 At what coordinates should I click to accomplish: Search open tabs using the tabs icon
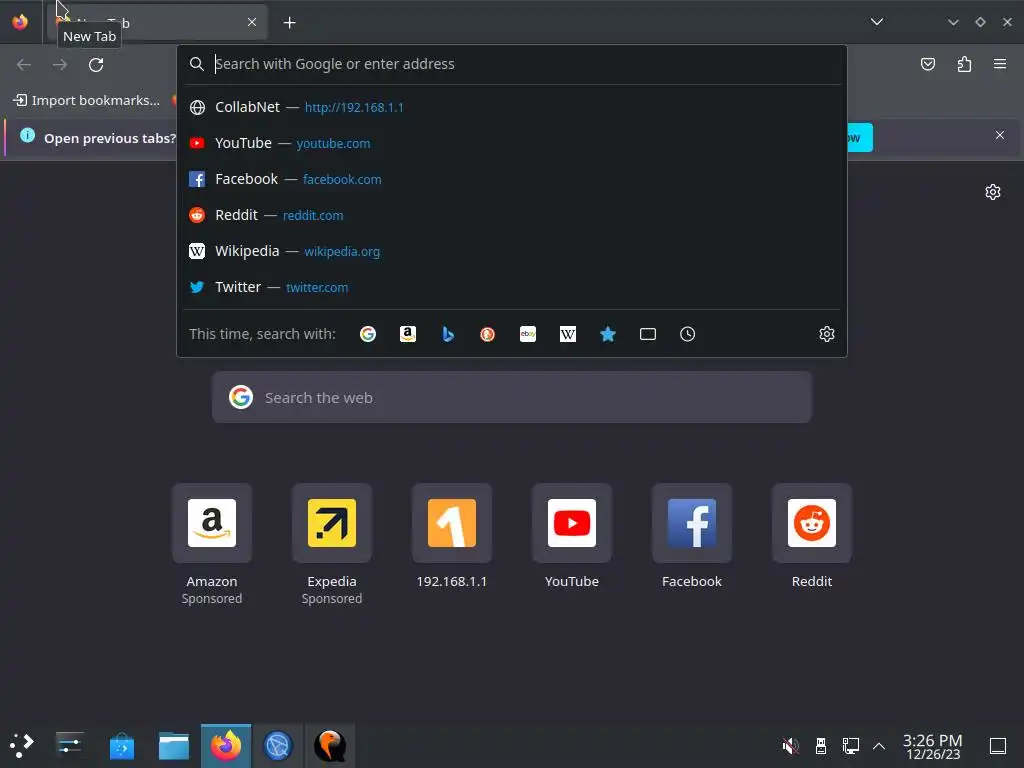pyautogui.click(x=647, y=334)
